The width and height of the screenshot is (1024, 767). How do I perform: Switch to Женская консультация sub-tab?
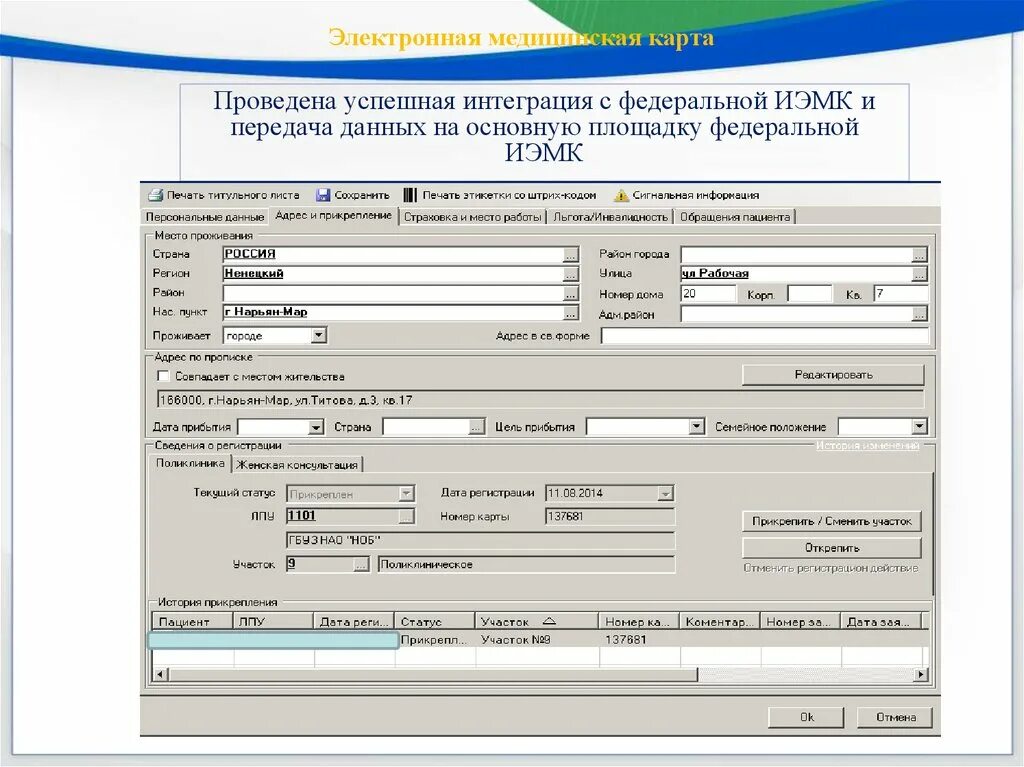(297, 465)
